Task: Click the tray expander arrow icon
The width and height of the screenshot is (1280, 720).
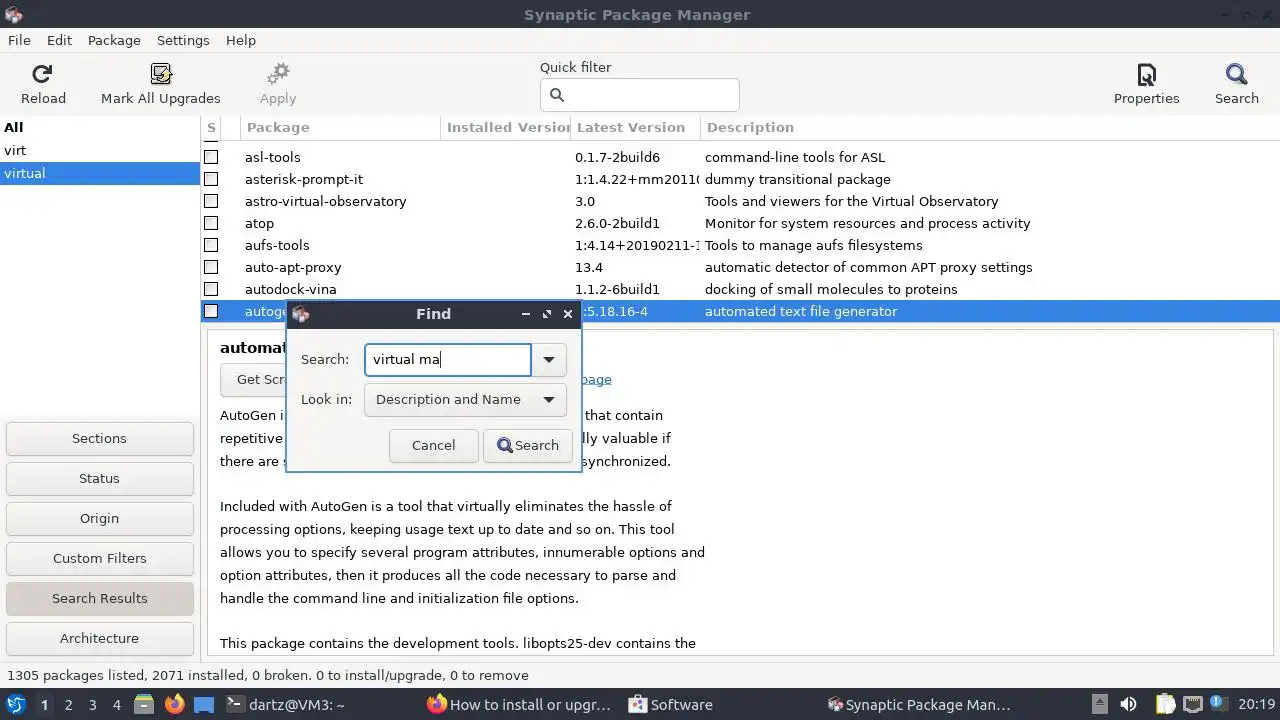Action: 1099,705
